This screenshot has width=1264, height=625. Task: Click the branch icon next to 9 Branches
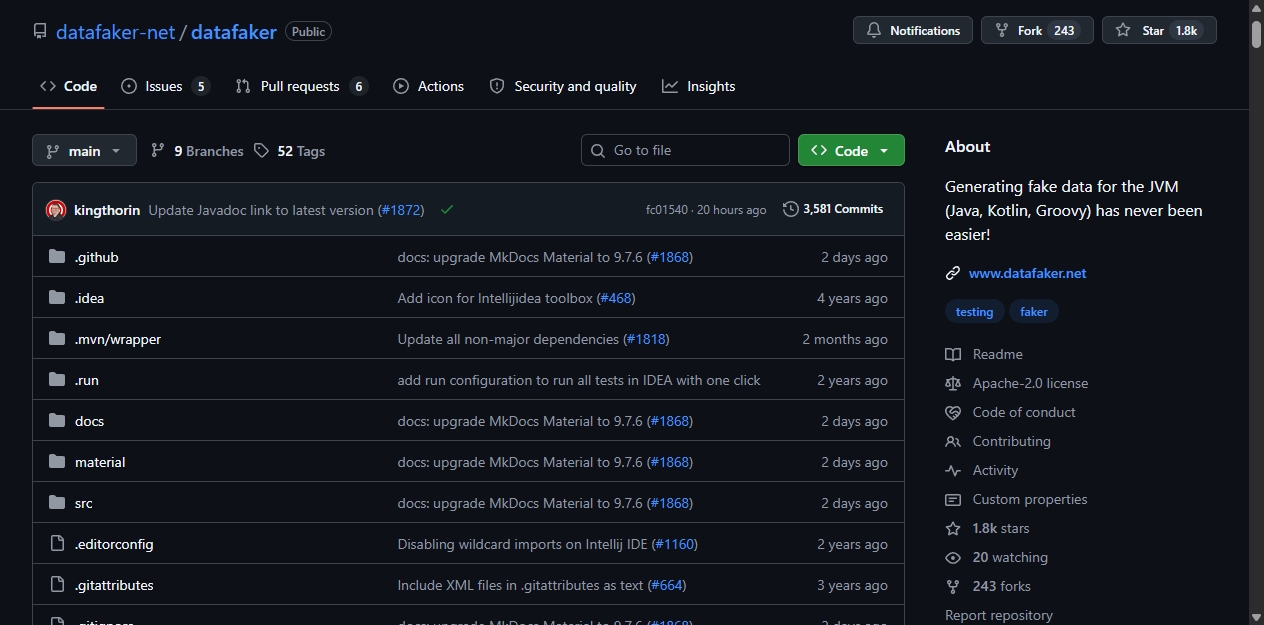pyautogui.click(x=158, y=150)
